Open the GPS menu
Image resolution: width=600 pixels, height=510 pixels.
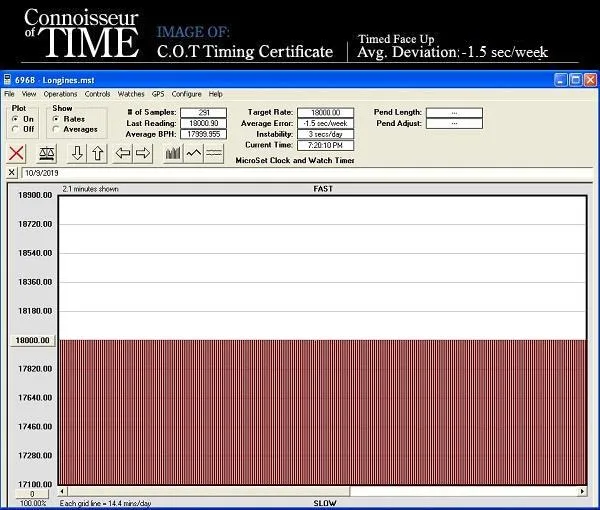[158, 94]
